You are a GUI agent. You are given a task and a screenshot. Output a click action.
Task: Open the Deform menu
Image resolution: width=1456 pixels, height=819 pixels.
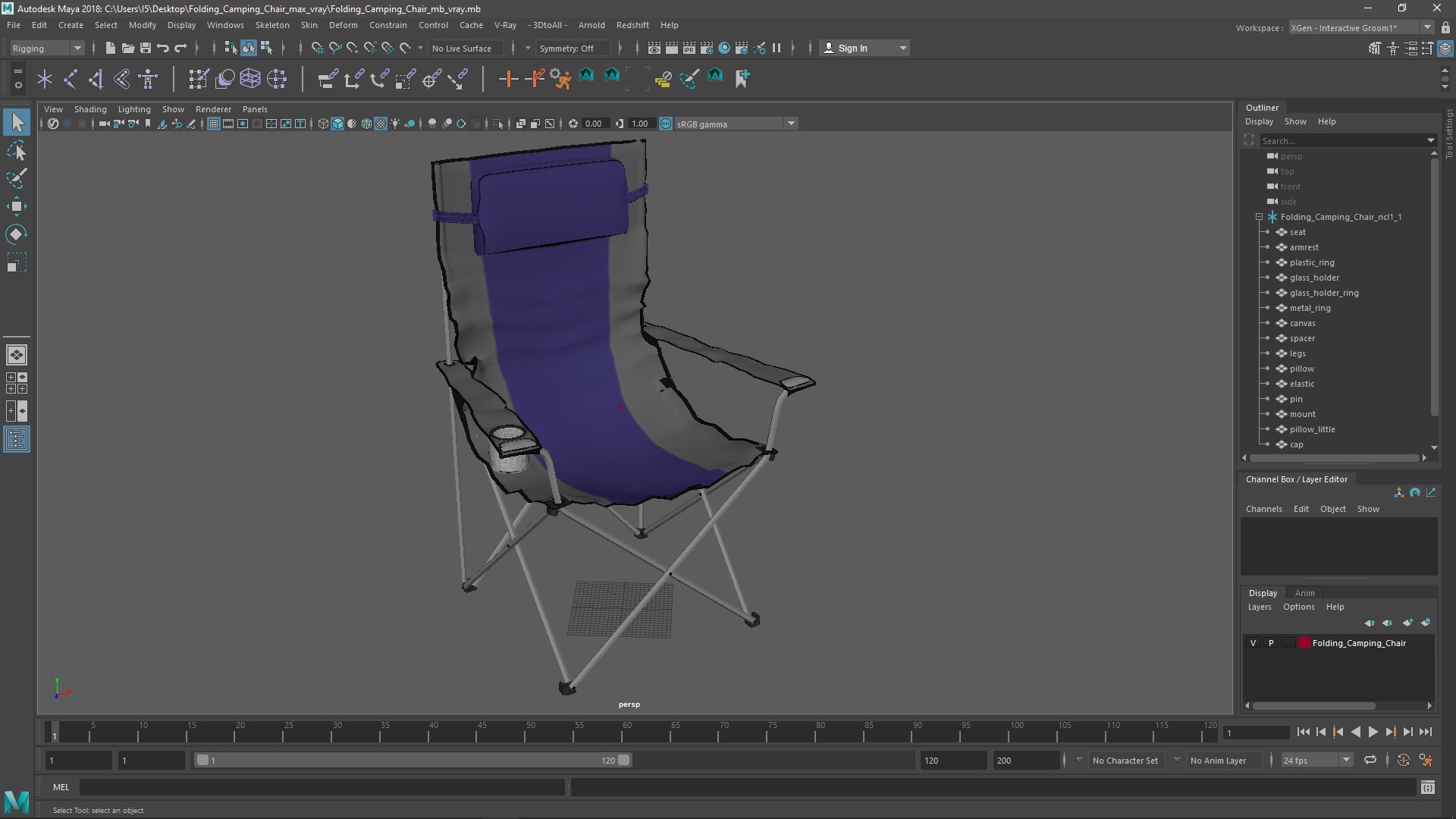[343, 25]
